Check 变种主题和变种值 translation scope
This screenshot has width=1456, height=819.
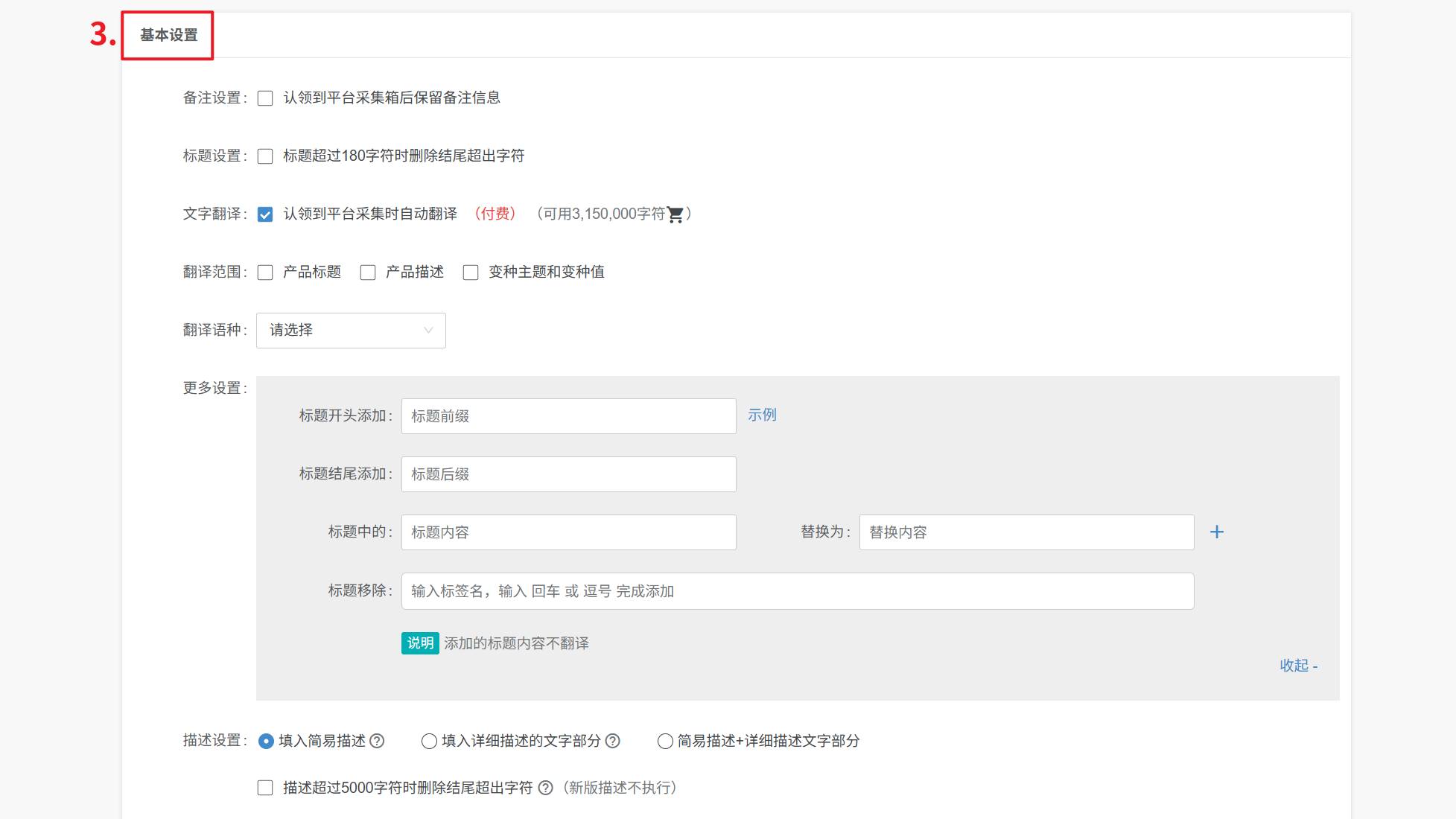471,273
